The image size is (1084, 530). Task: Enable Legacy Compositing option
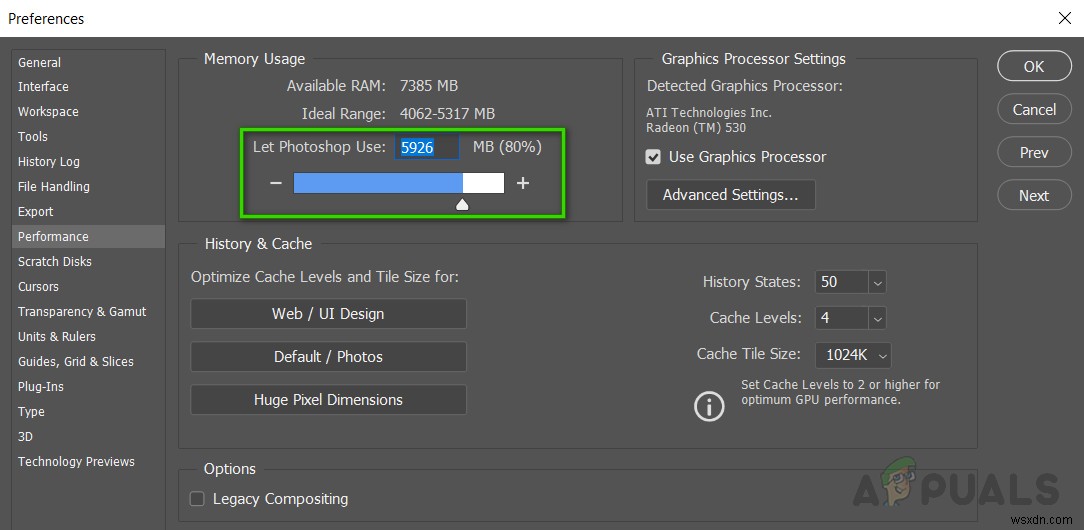tap(197, 499)
